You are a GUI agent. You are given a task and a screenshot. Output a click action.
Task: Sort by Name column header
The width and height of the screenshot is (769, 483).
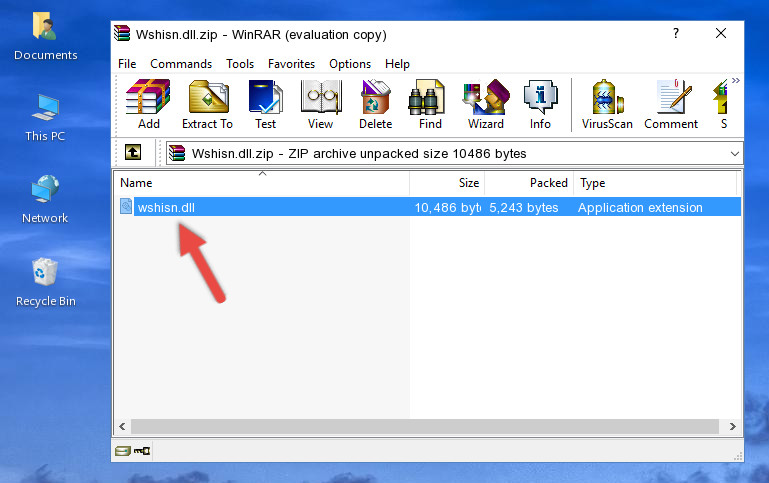(x=262, y=183)
